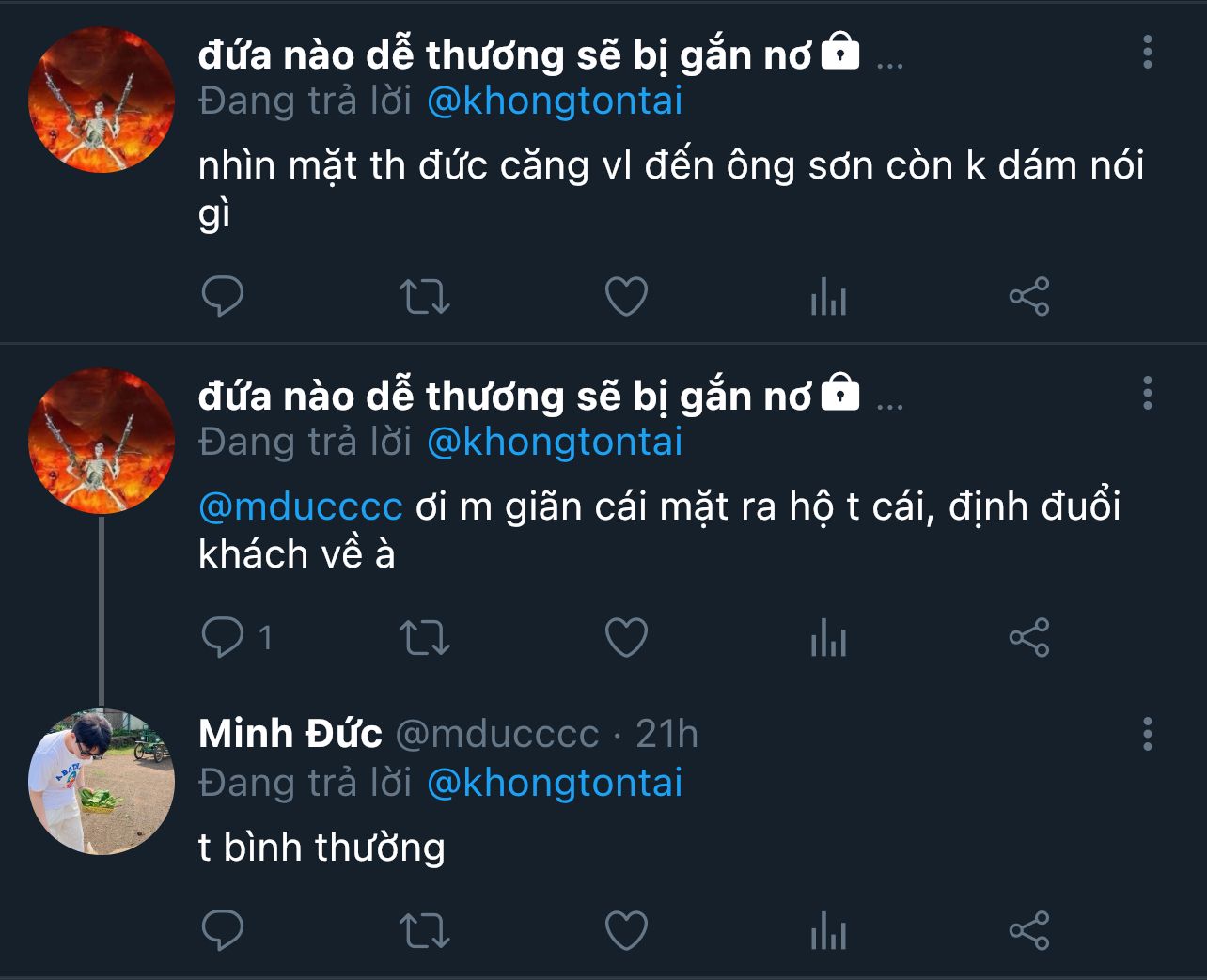The width and height of the screenshot is (1207, 980).
Task: Reply to the first tweet about ông sơn
Action: coord(223,297)
